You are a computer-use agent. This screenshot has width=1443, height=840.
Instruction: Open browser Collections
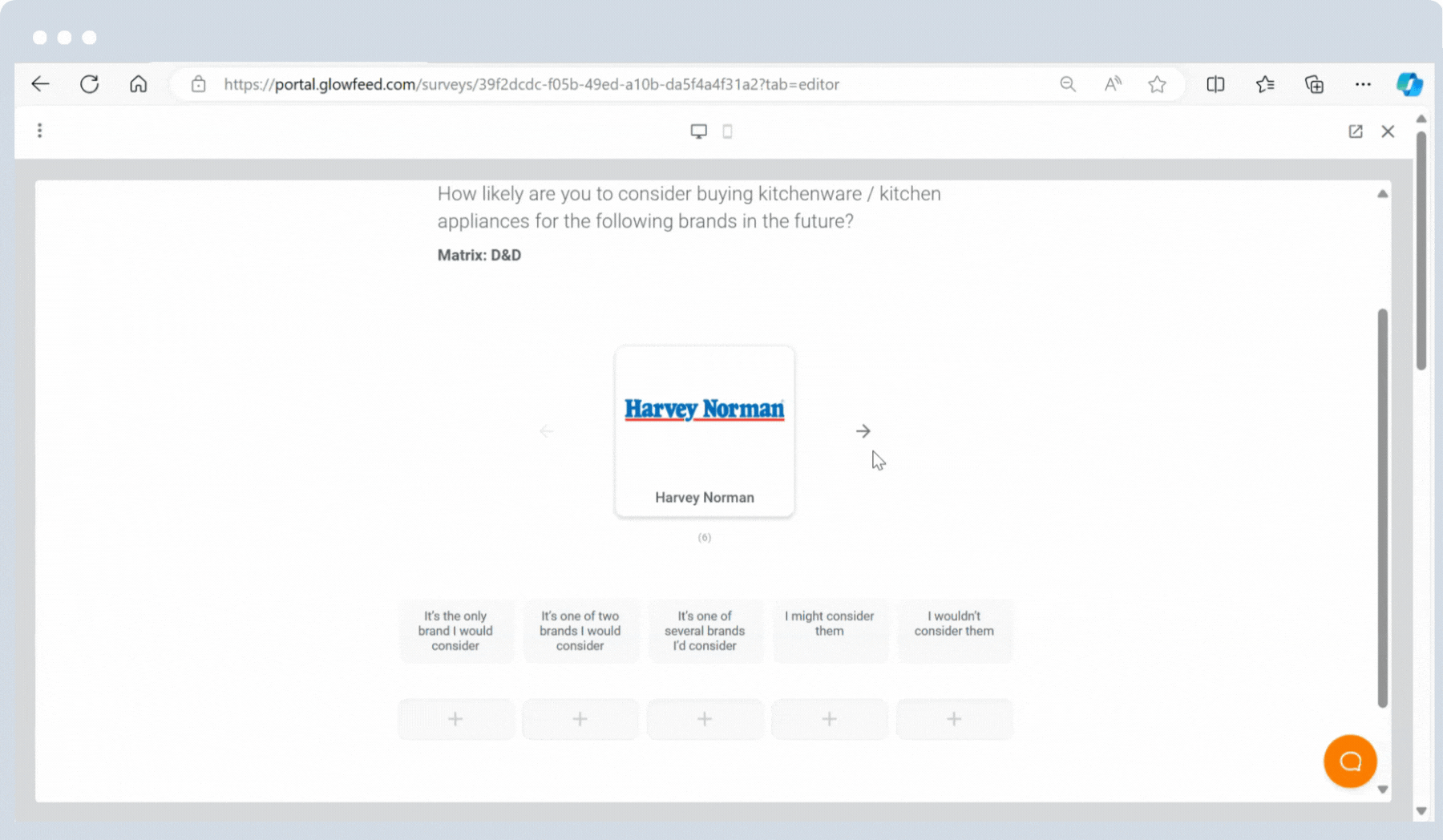[1314, 84]
